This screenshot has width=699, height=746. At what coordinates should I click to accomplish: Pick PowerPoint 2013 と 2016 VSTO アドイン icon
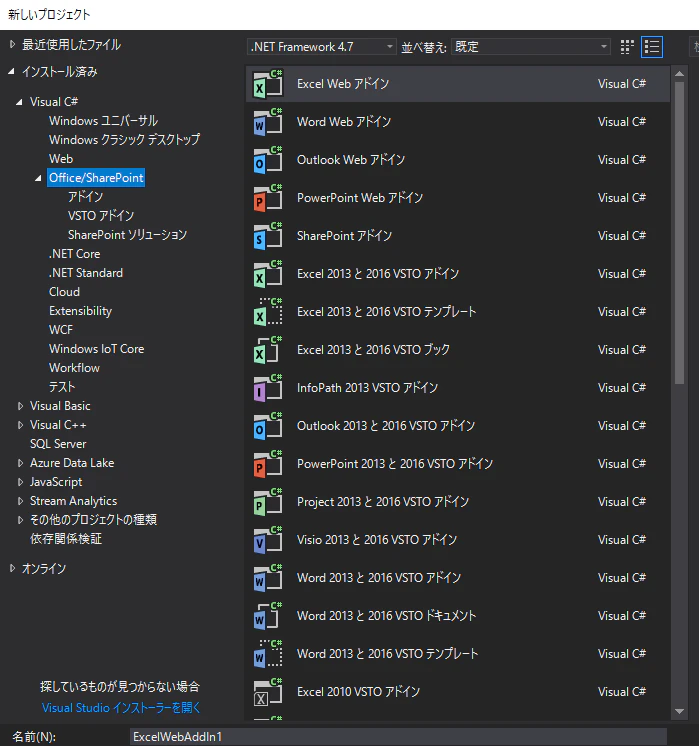(x=268, y=464)
